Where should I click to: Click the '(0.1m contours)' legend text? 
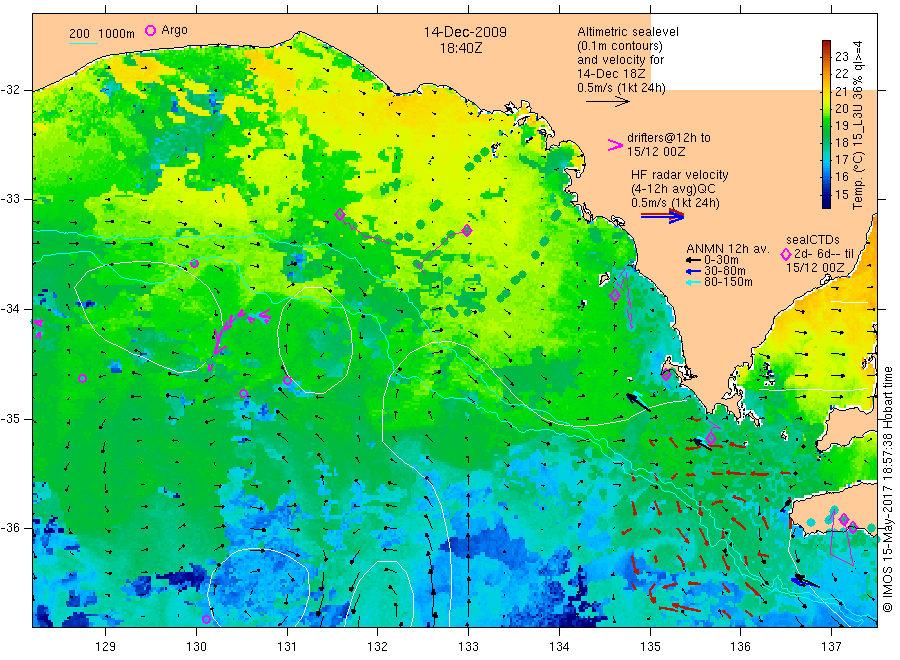point(620,46)
